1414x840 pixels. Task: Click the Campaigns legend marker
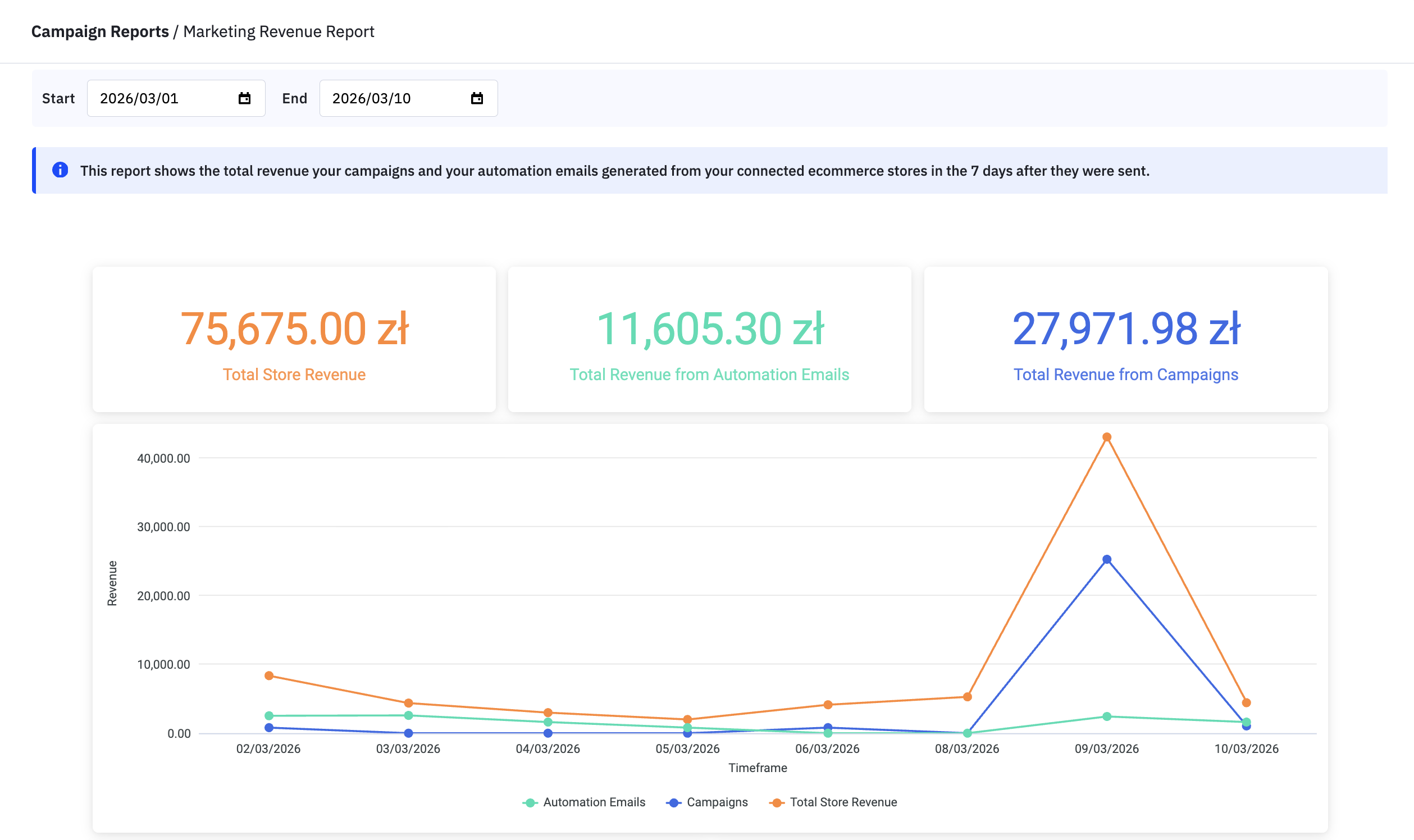click(673, 802)
